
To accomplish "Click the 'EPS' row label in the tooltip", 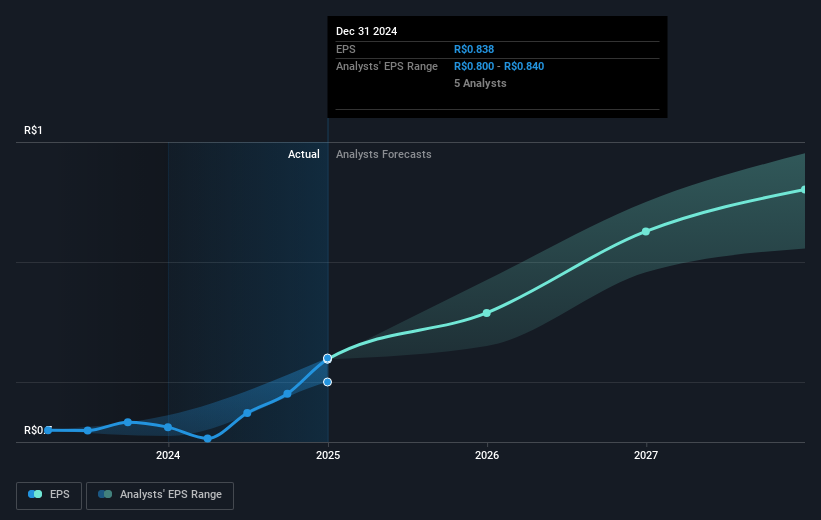I will 346,49.
